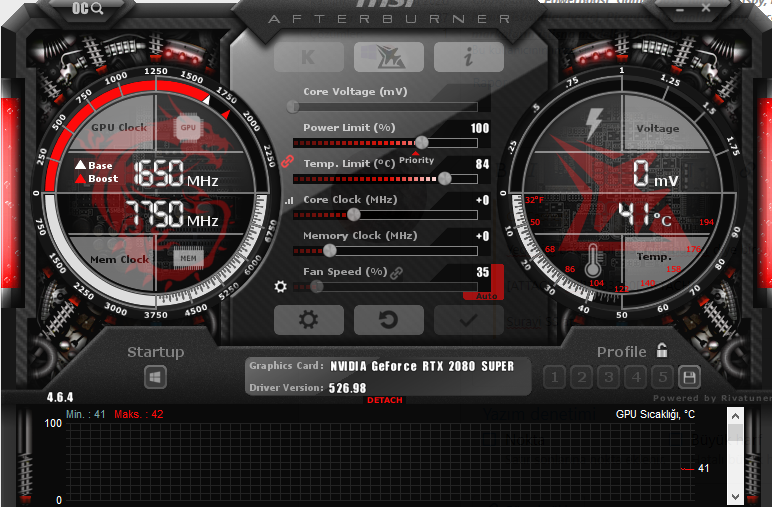772x507 pixels.
Task: Click the Fan Speed value 35
Action: 482,272
